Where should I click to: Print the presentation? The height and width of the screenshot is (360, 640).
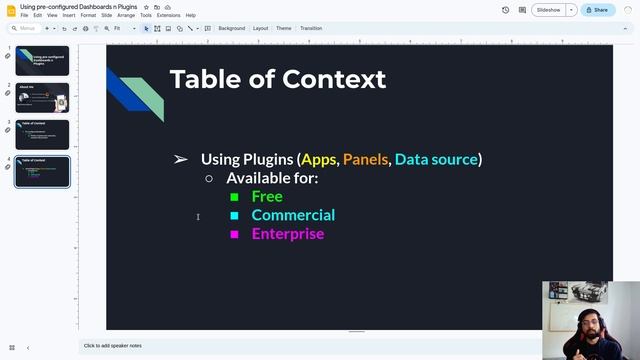tap(85, 29)
